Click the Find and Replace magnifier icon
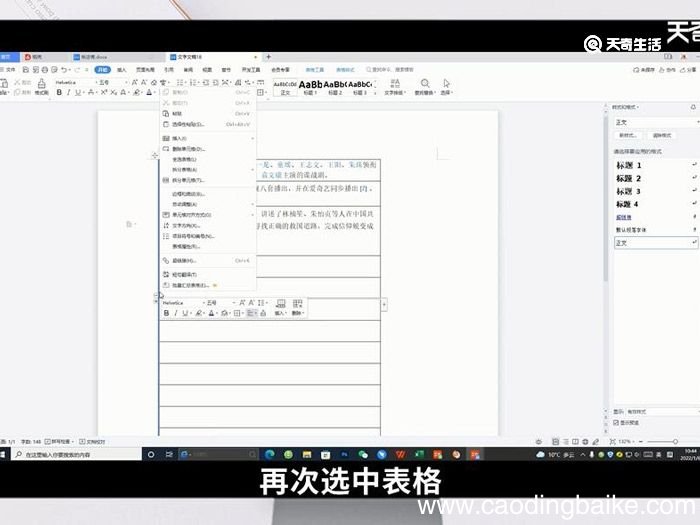The width and height of the screenshot is (700, 525). click(x=425, y=83)
